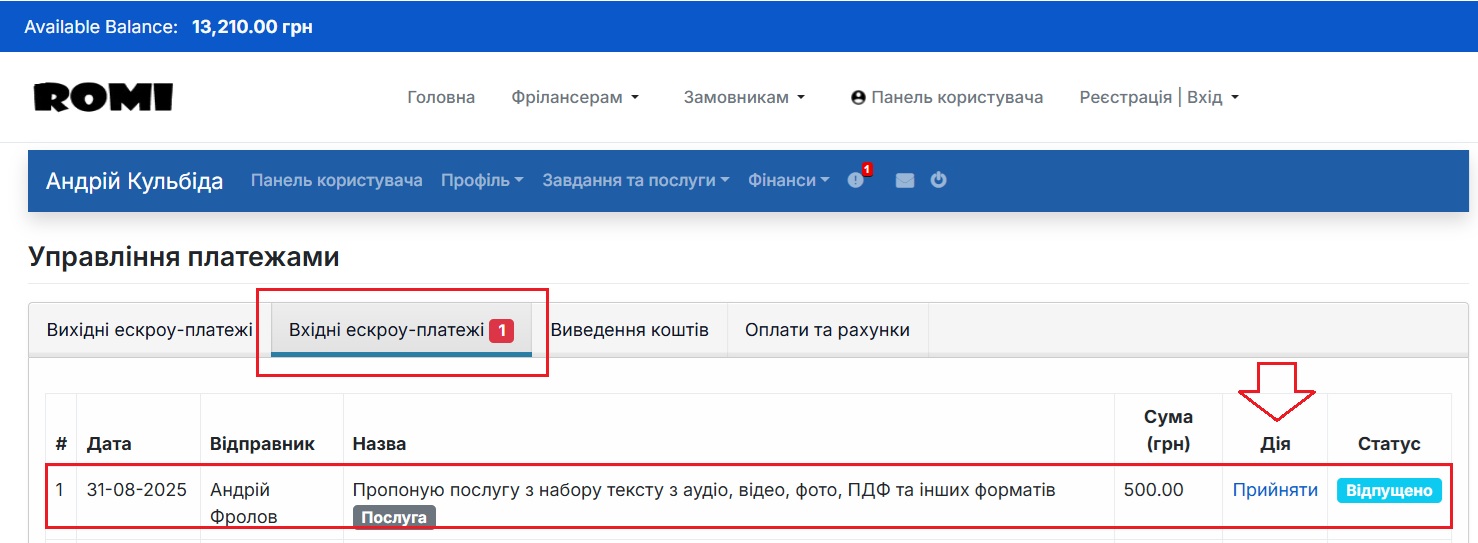The height and width of the screenshot is (543, 1478).
Task: Click the ROMI logo
Action: pyautogui.click(x=103, y=97)
